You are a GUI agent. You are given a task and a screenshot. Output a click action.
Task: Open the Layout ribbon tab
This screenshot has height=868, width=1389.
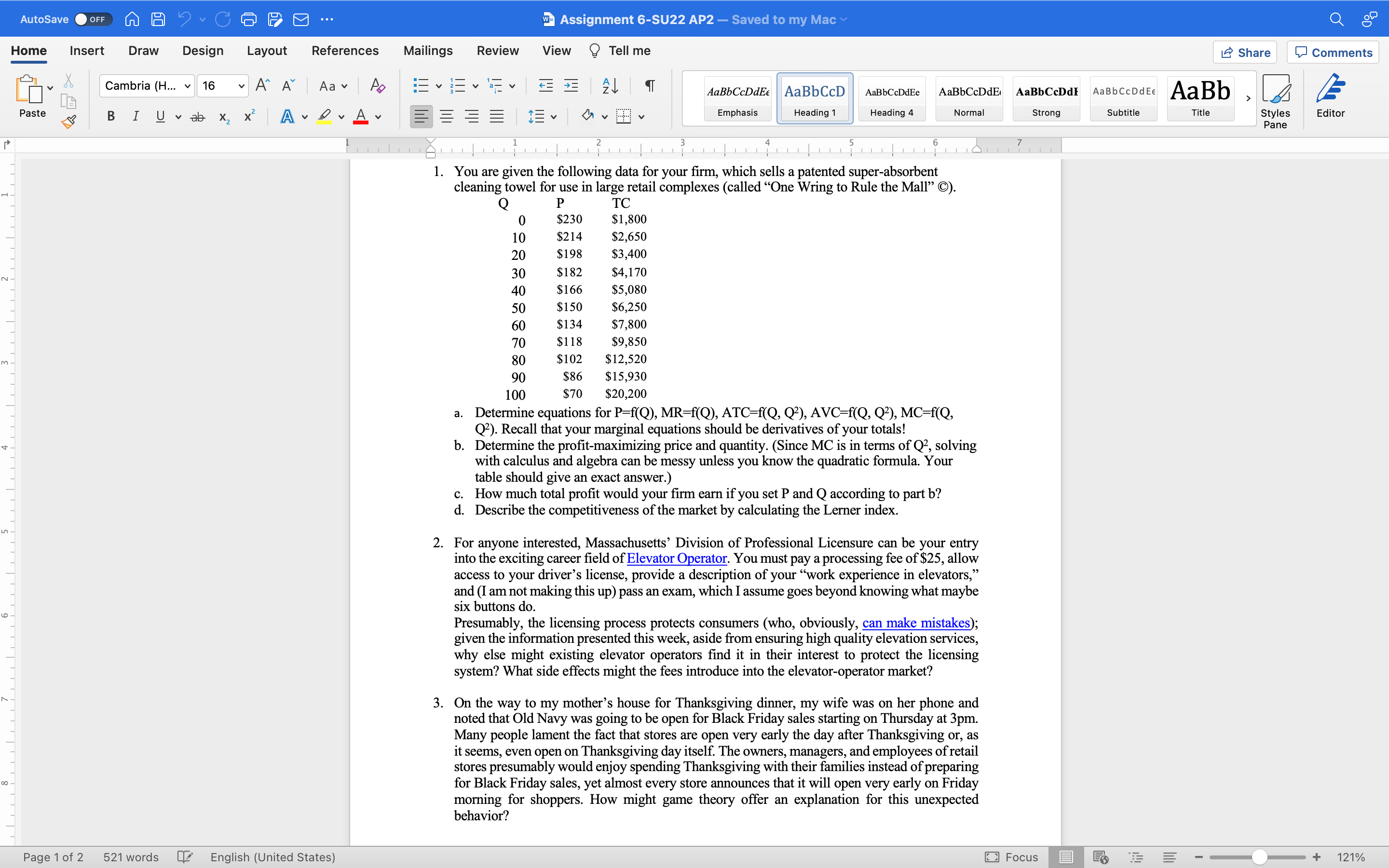coord(266,51)
